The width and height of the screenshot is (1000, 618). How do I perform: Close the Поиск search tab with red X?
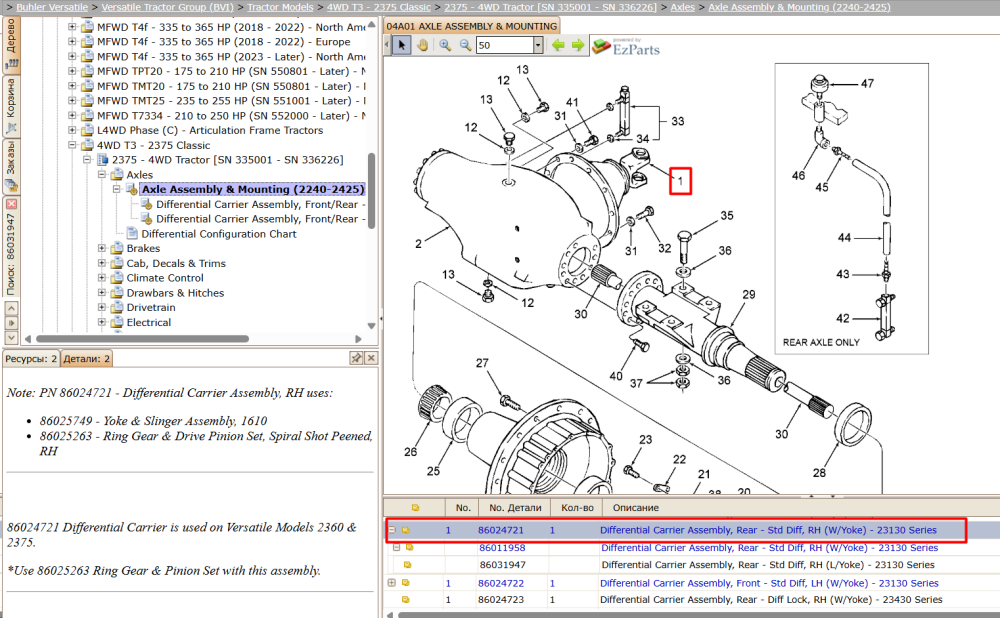(11, 203)
